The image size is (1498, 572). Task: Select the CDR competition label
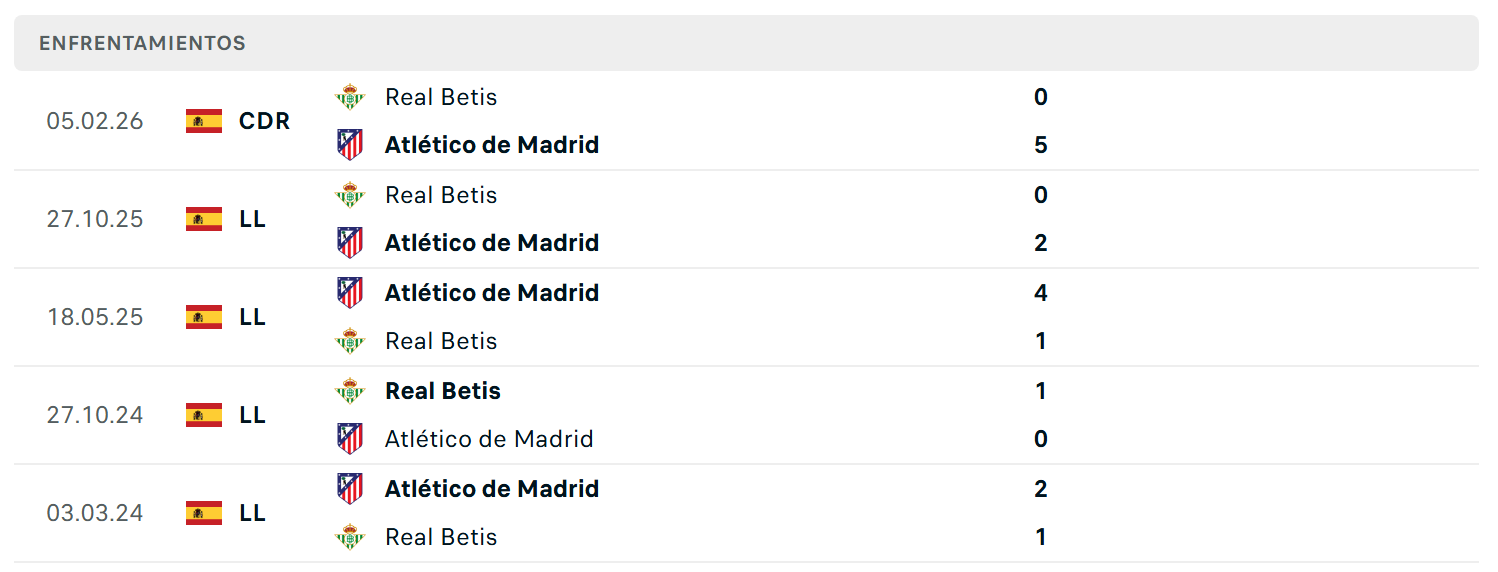[x=265, y=121]
